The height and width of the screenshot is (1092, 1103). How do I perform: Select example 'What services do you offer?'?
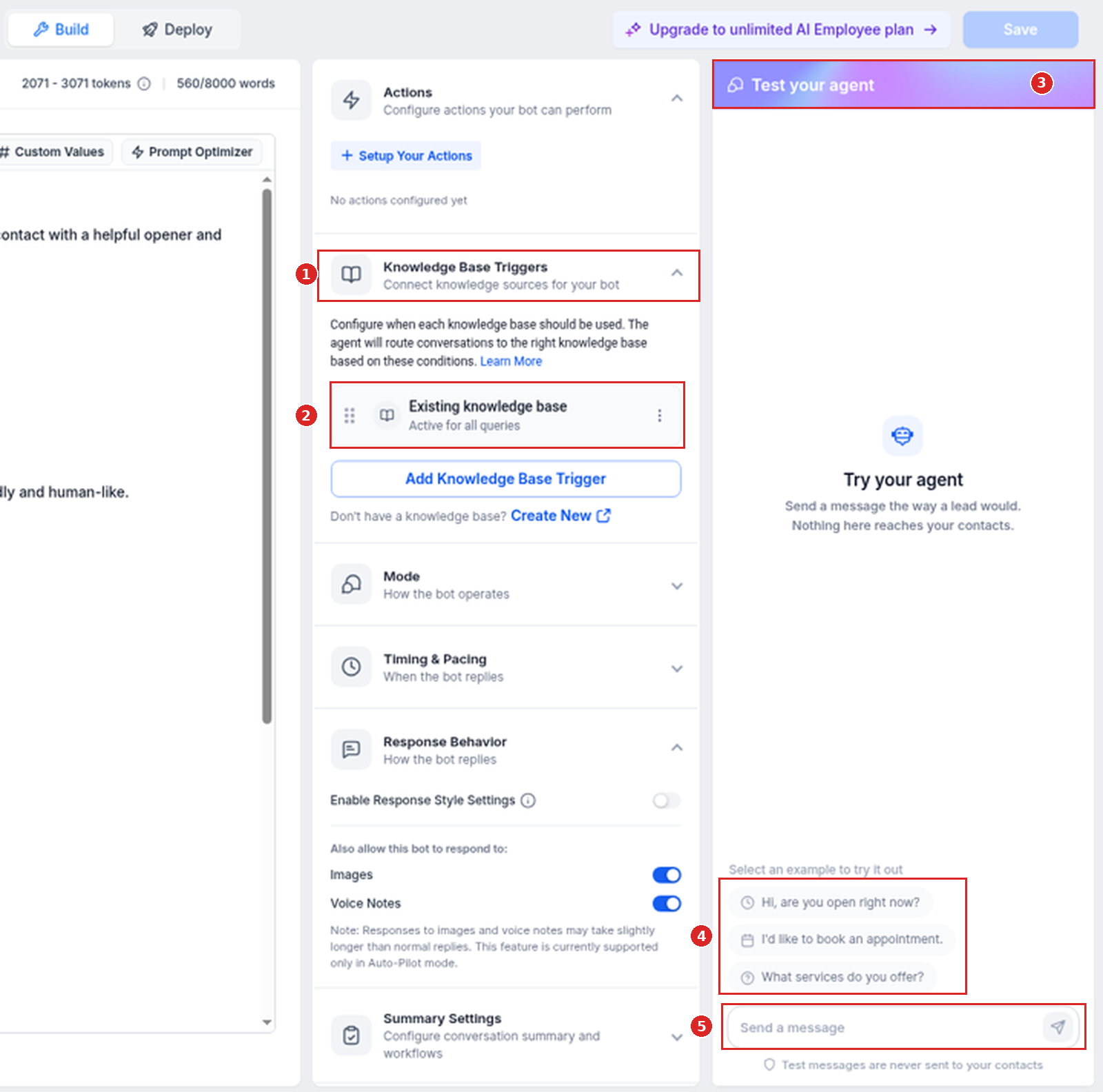[x=833, y=978]
